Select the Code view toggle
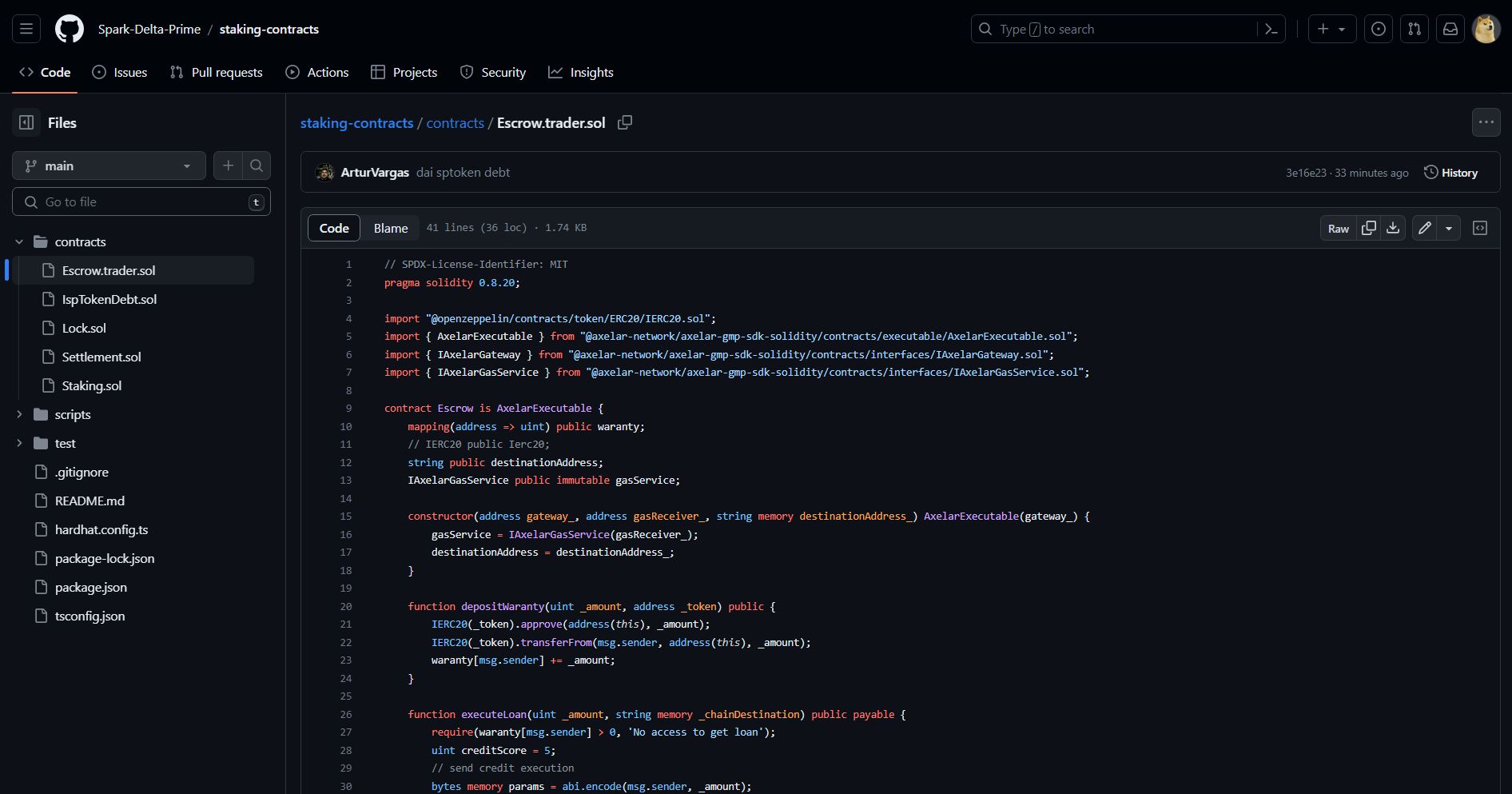This screenshot has width=1512, height=794. coord(334,228)
